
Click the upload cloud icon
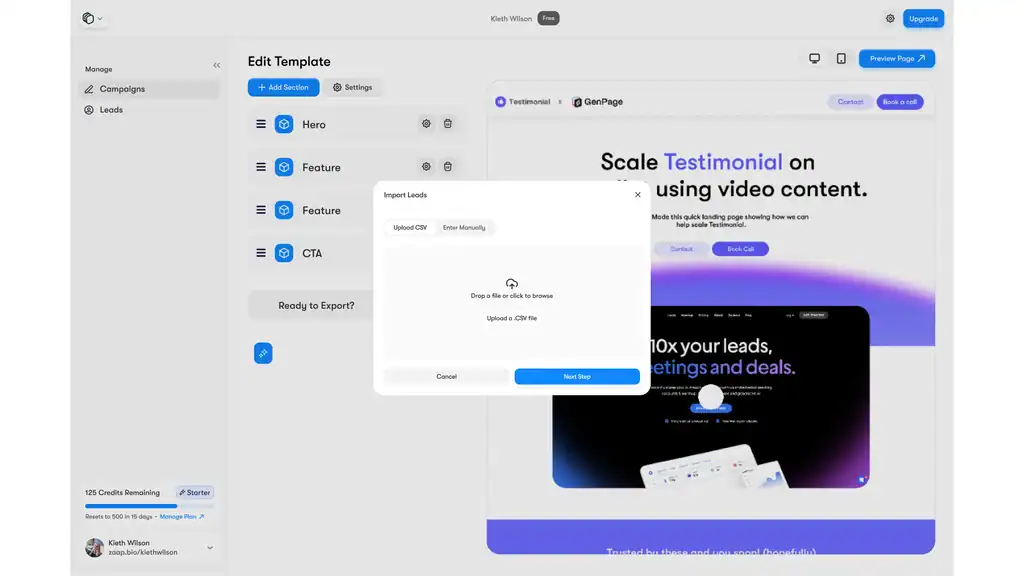click(x=512, y=284)
